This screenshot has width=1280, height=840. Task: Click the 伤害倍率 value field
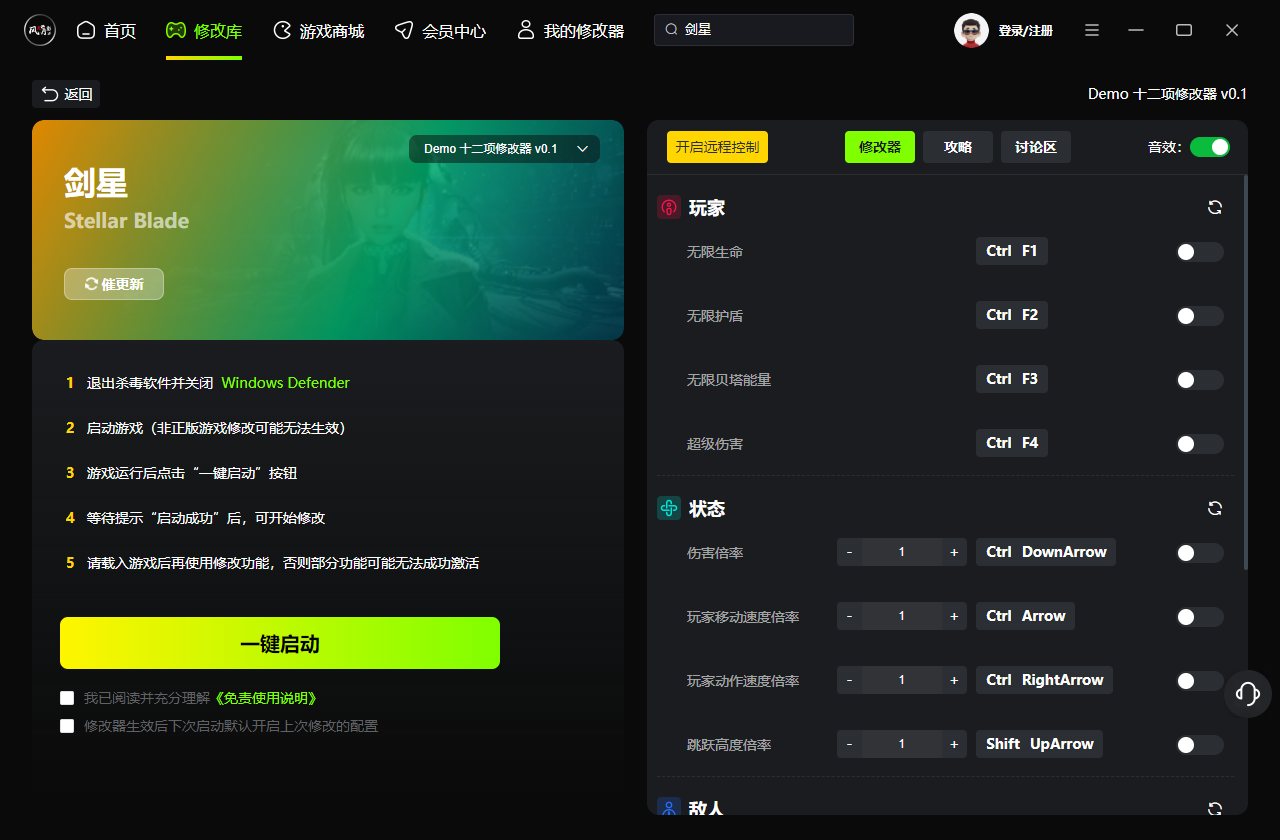[x=902, y=552]
